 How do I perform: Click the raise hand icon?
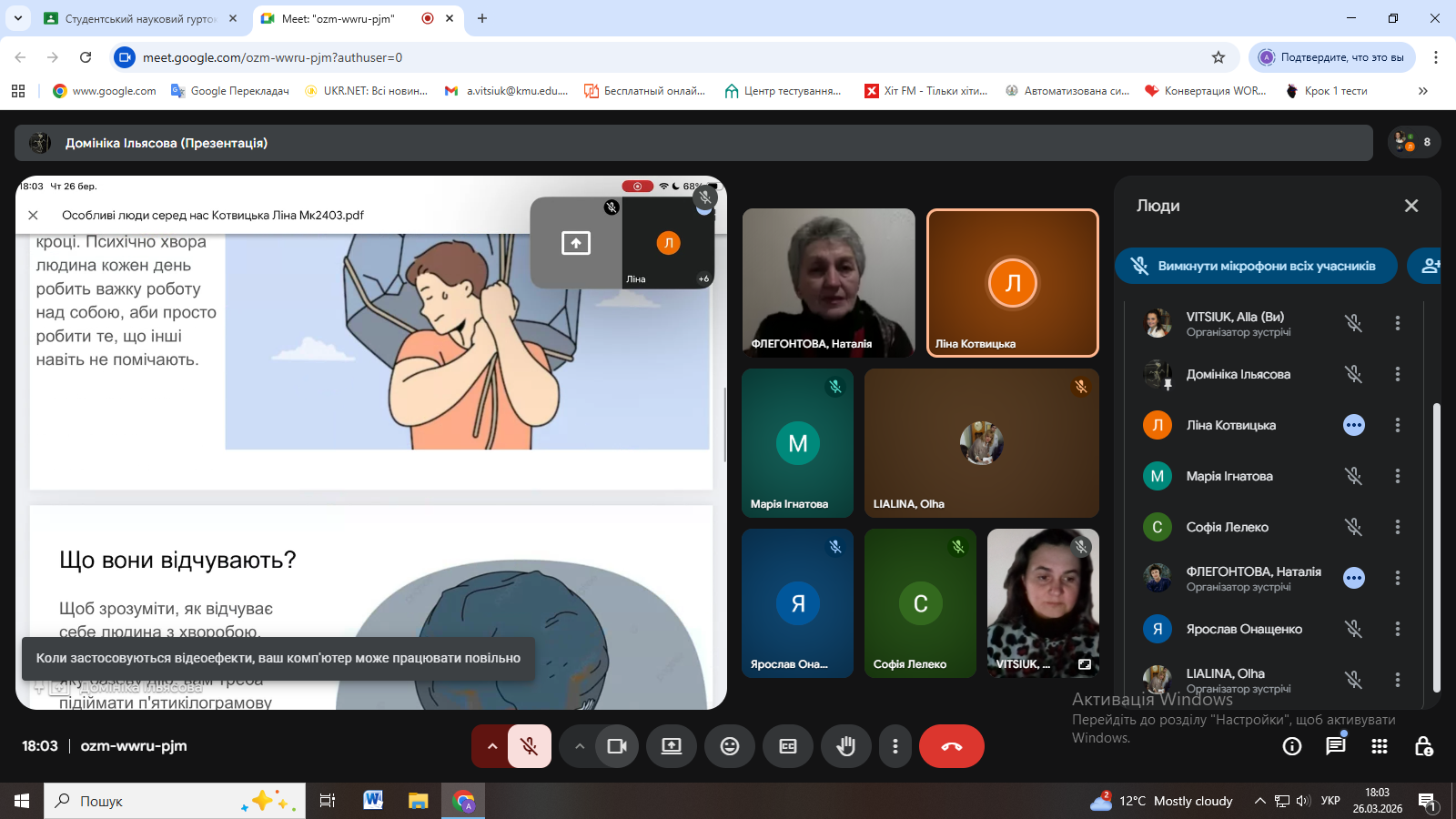846,746
